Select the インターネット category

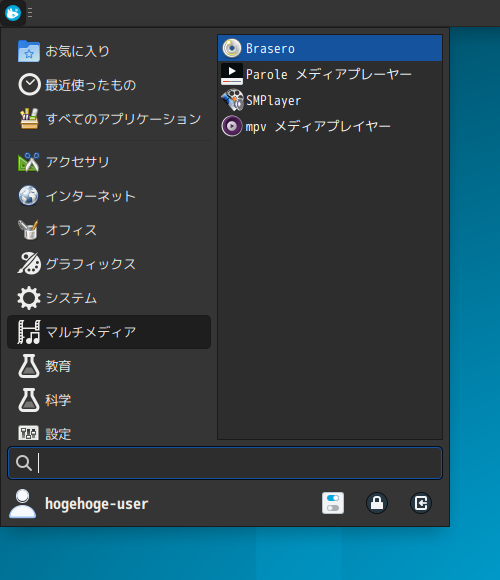click(x=109, y=196)
